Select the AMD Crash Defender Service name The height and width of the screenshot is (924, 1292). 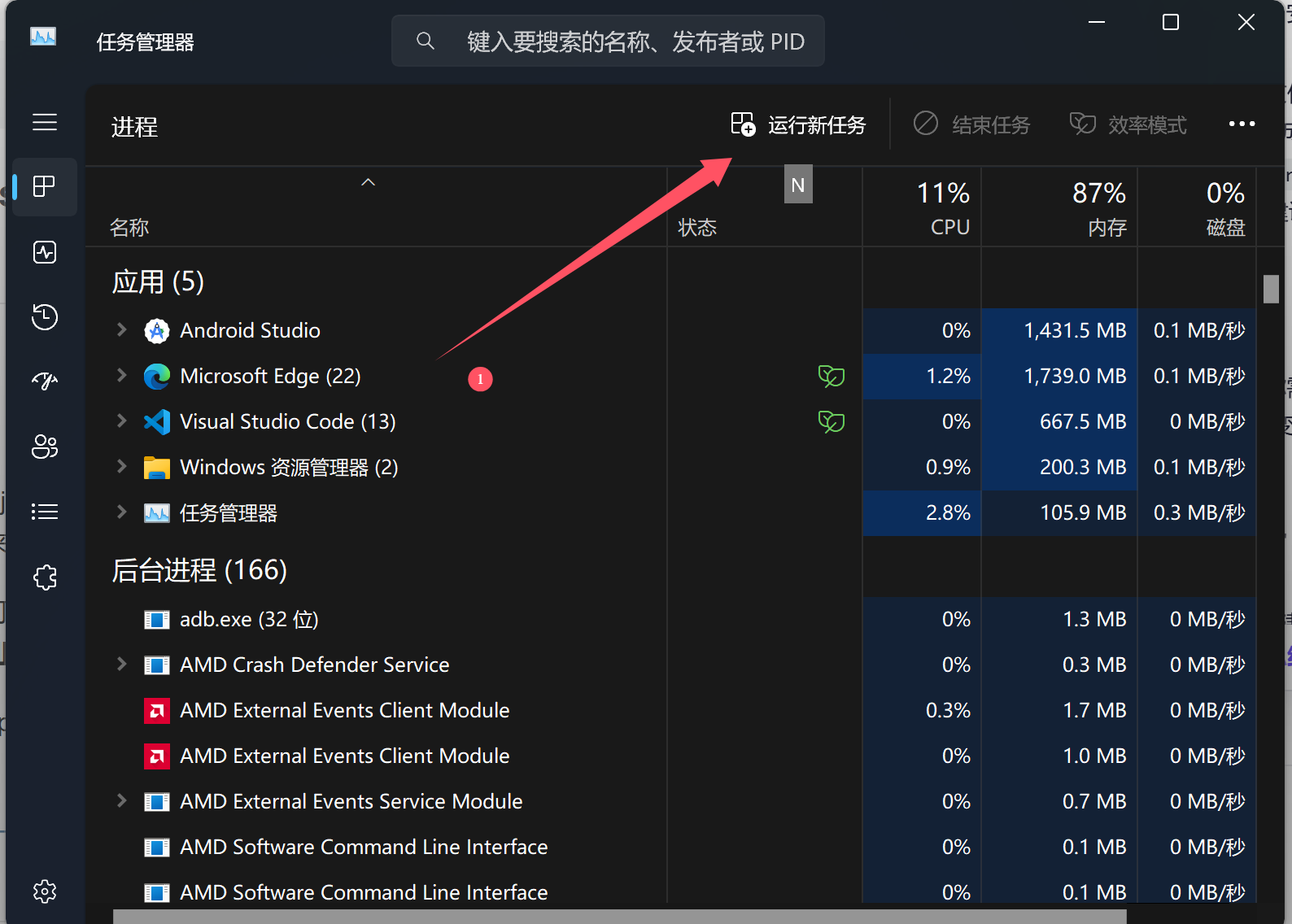[x=314, y=665]
